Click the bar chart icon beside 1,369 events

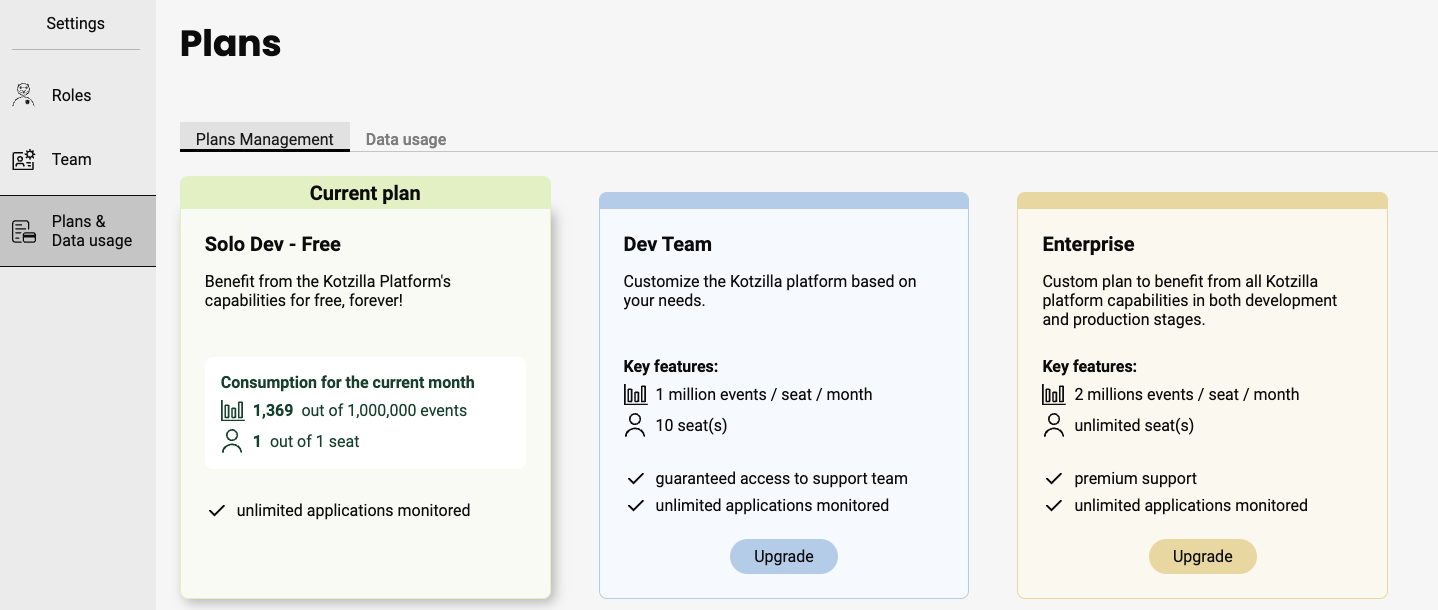pos(232,411)
